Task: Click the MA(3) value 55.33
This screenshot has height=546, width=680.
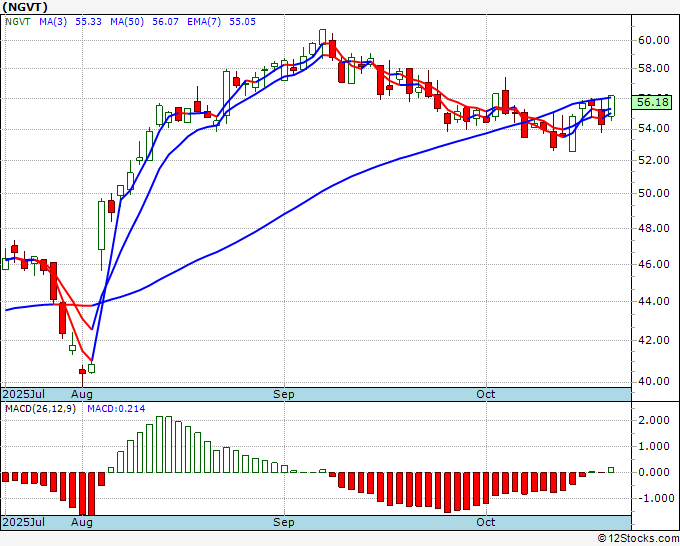Action: 88,22
